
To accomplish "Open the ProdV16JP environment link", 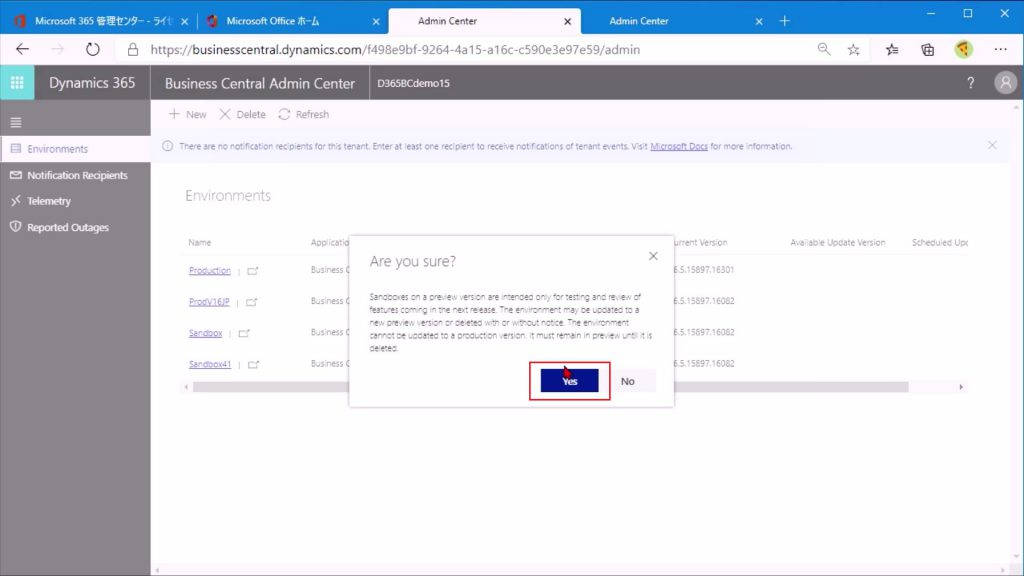I will coord(209,302).
